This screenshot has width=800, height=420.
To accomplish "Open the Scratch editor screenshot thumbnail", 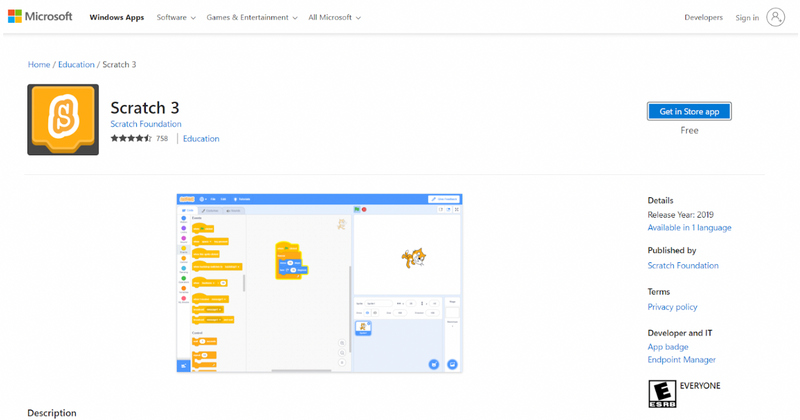I will click(x=319, y=283).
